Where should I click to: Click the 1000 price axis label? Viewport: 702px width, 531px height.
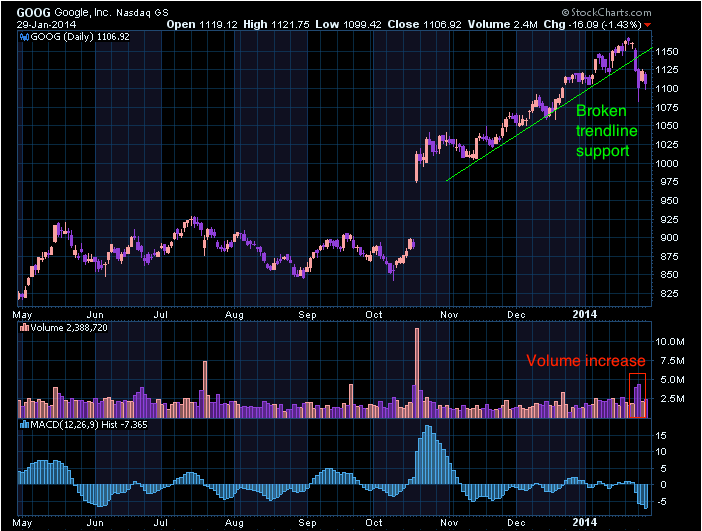pyautogui.click(x=667, y=163)
